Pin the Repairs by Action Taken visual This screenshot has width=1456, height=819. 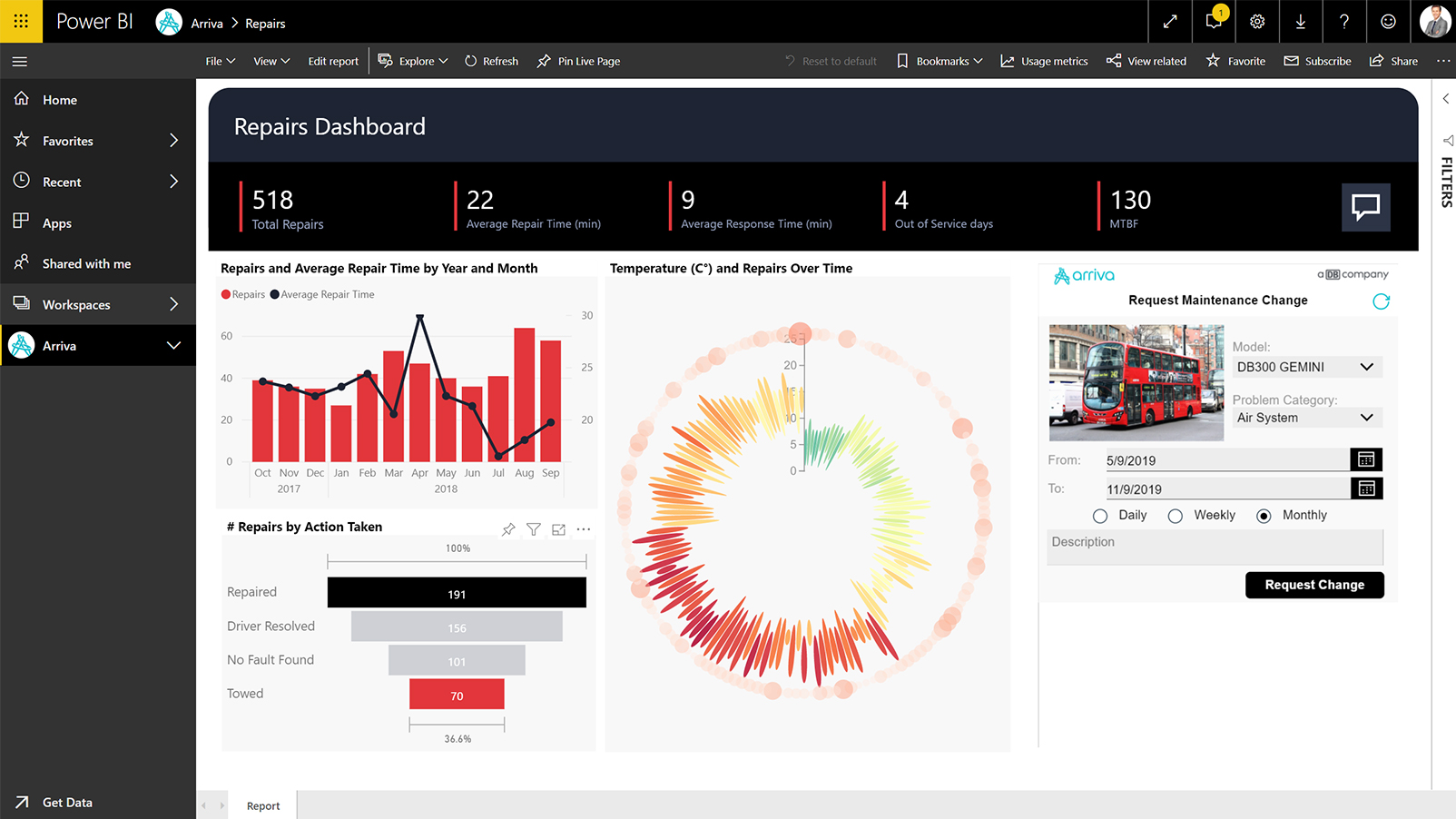tap(508, 529)
